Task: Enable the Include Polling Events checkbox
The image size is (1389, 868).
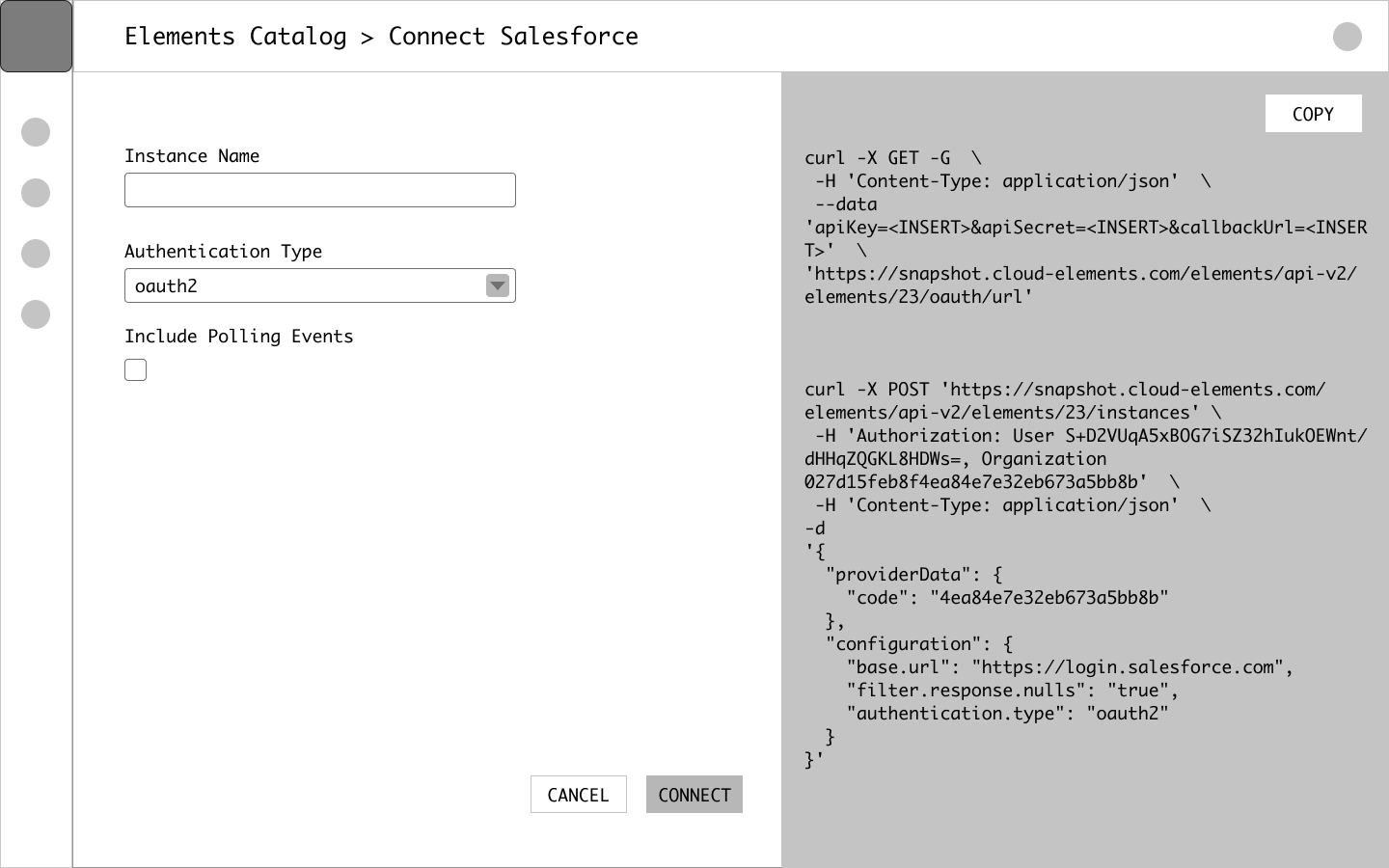Action: click(136, 369)
